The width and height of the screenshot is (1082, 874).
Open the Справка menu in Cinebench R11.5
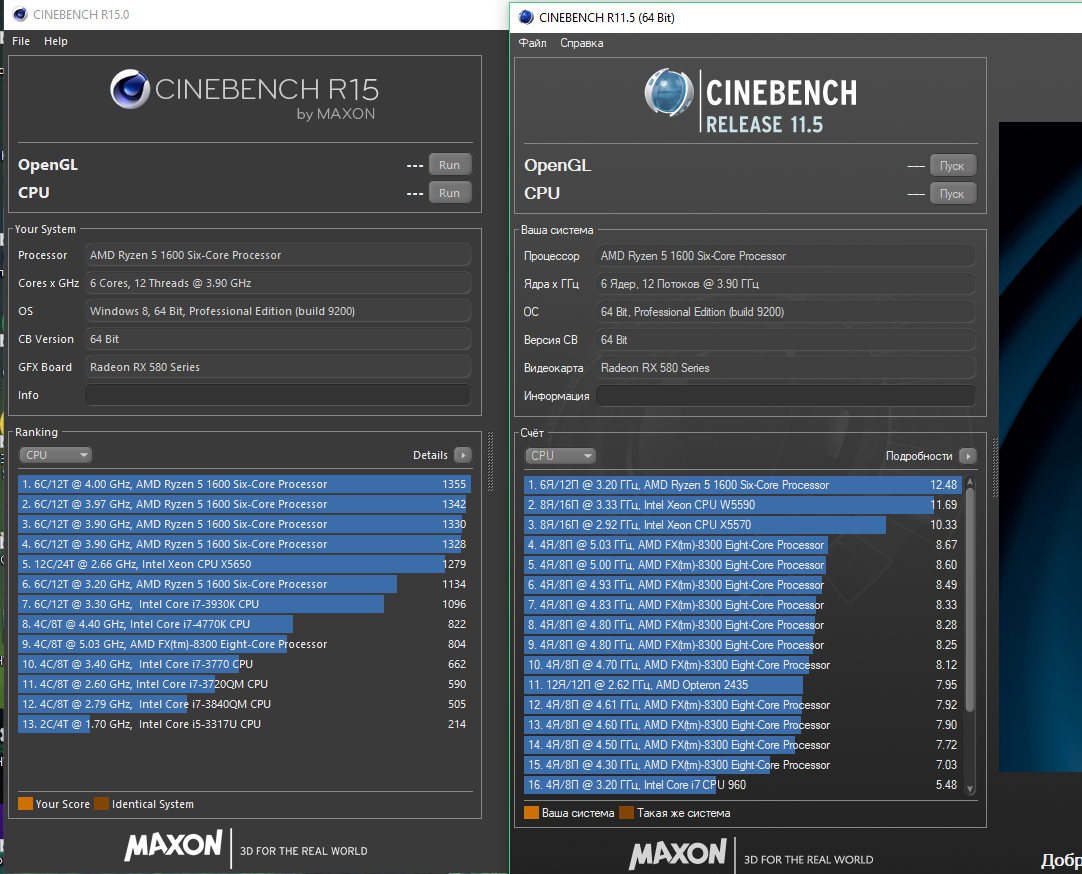point(581,43)
